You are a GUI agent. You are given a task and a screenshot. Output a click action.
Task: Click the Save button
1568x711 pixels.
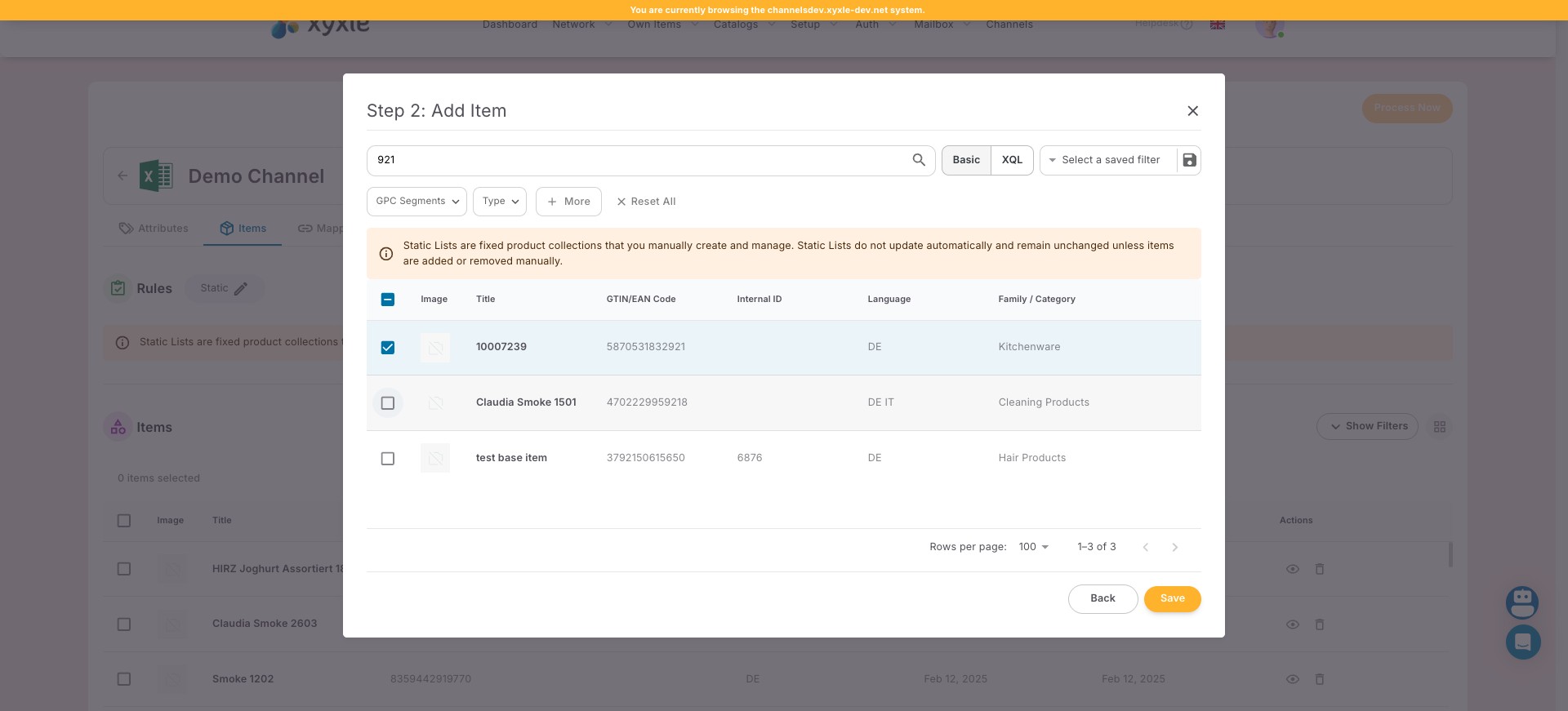[1172, 598]
